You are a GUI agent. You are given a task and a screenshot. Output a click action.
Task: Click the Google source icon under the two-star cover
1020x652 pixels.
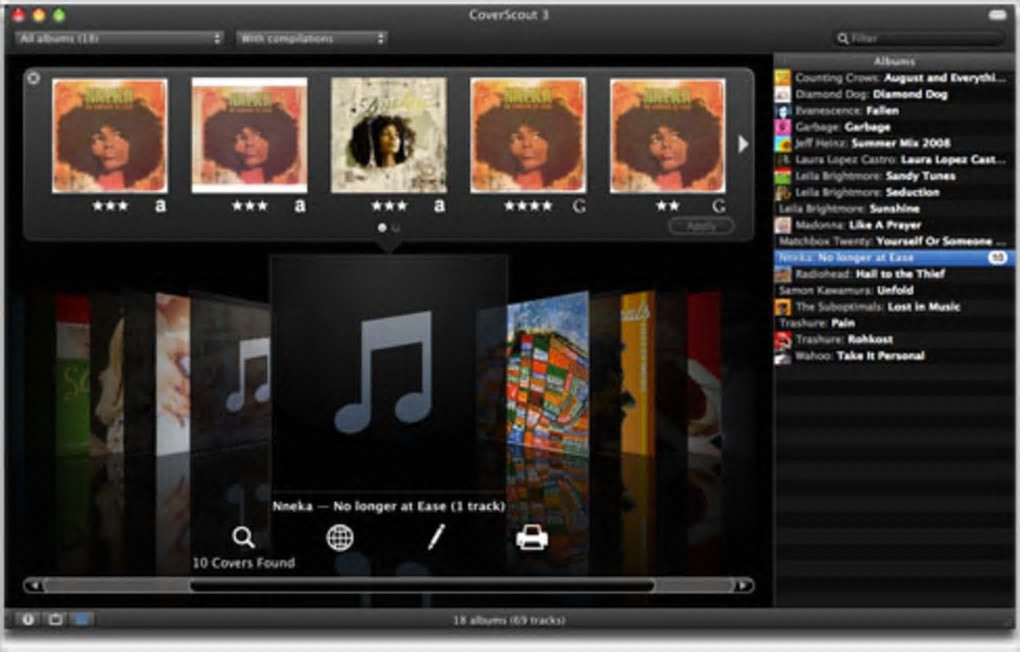tap(718, 206)
